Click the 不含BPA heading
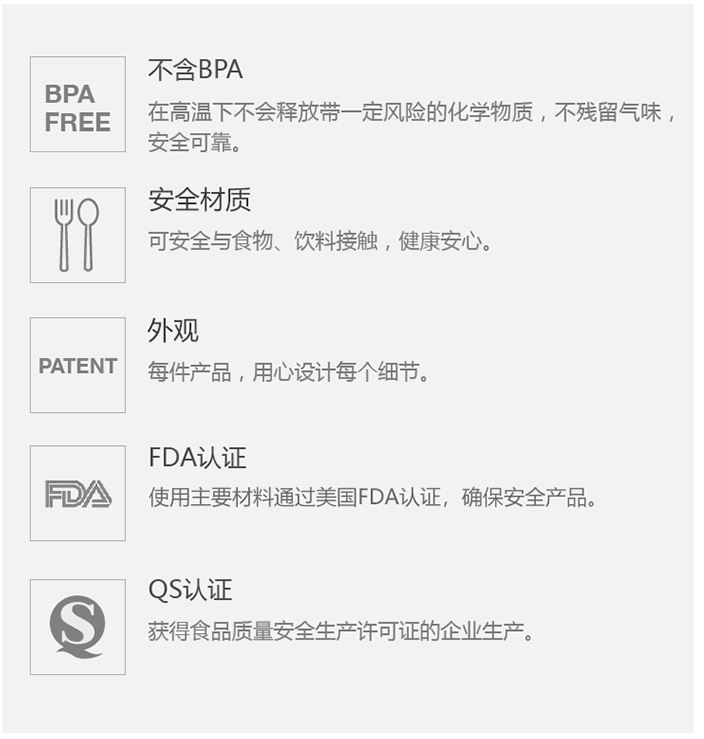 click(x=196, y=70)
